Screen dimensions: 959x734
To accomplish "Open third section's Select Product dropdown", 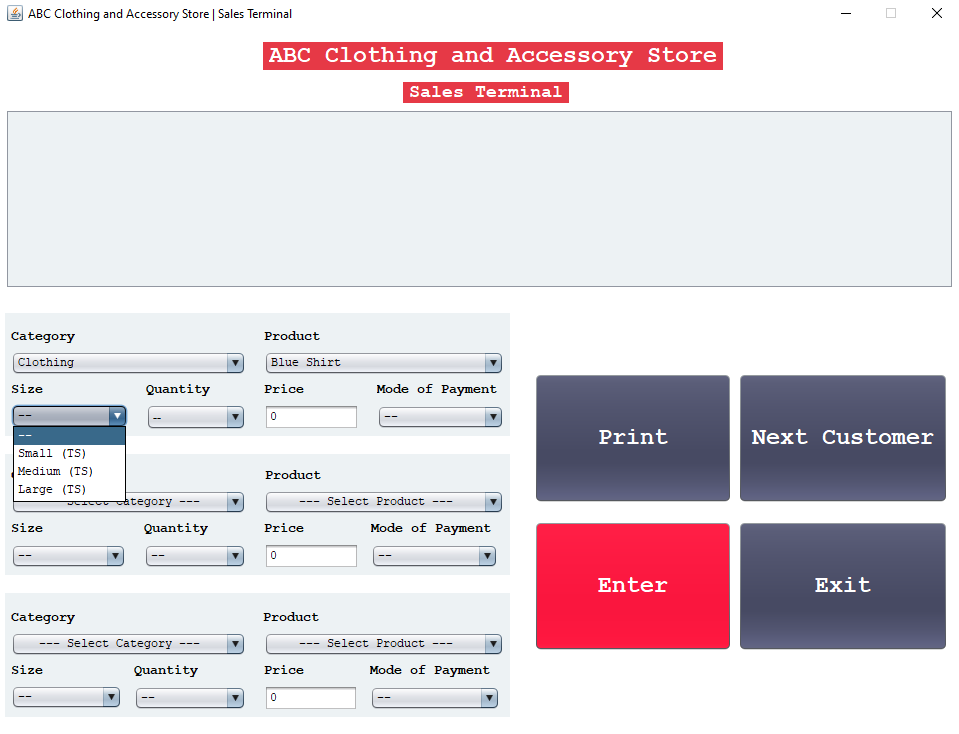I will pyautogui.click(x=383, y=643).
